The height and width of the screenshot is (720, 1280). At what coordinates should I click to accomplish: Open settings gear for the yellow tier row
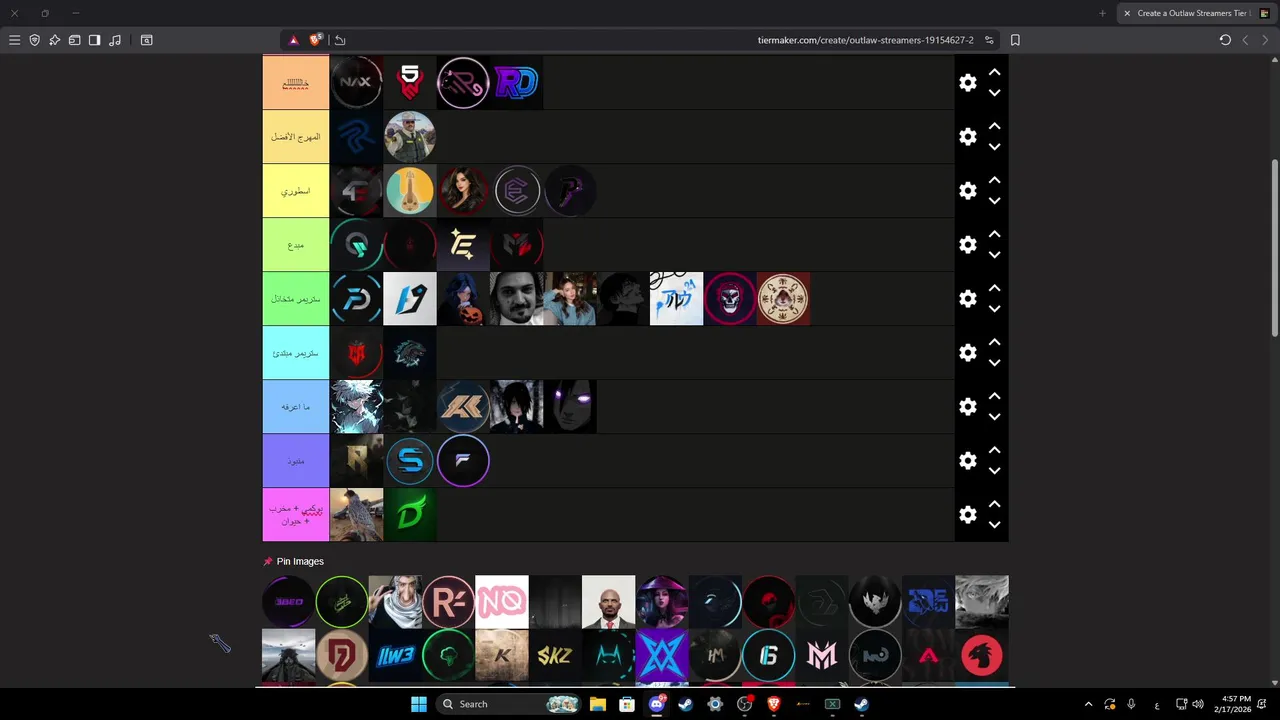point(967,191)
